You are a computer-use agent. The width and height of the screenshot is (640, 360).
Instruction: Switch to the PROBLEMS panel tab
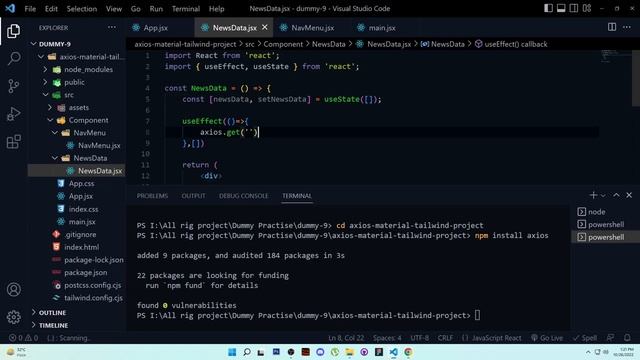pos(152,196)
